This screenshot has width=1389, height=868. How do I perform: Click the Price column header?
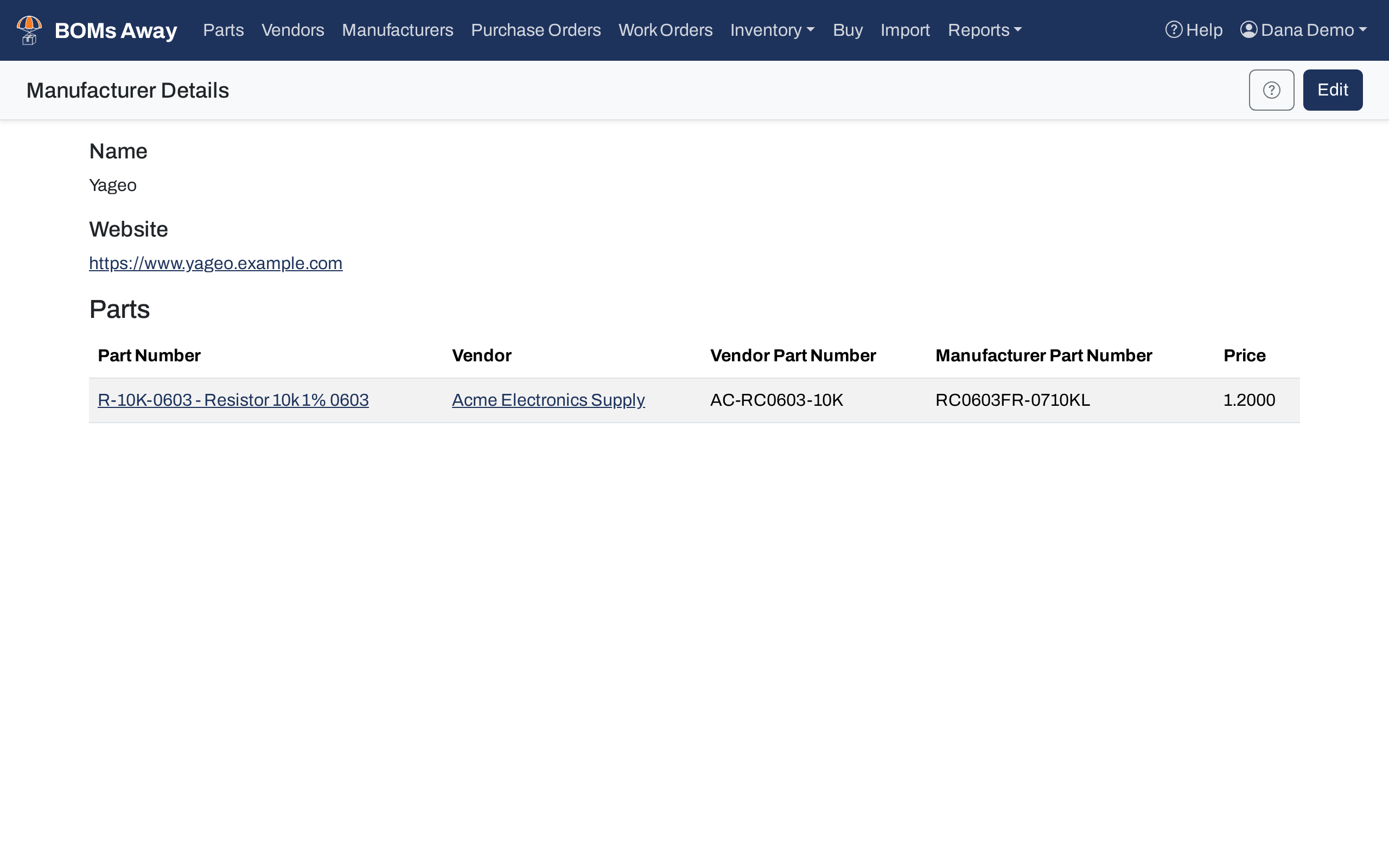pyautogui.click(x=1244, y=356)
